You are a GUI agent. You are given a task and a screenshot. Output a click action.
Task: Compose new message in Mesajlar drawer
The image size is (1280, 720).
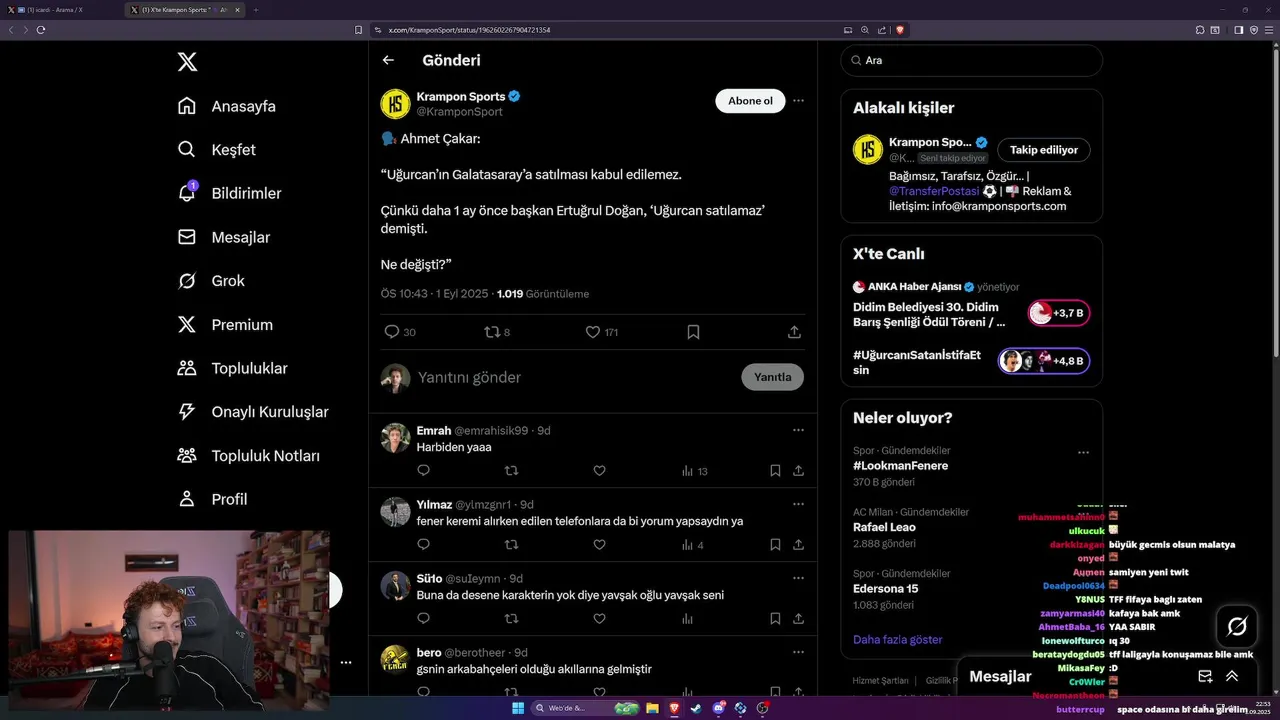[x=1205, y=676]
